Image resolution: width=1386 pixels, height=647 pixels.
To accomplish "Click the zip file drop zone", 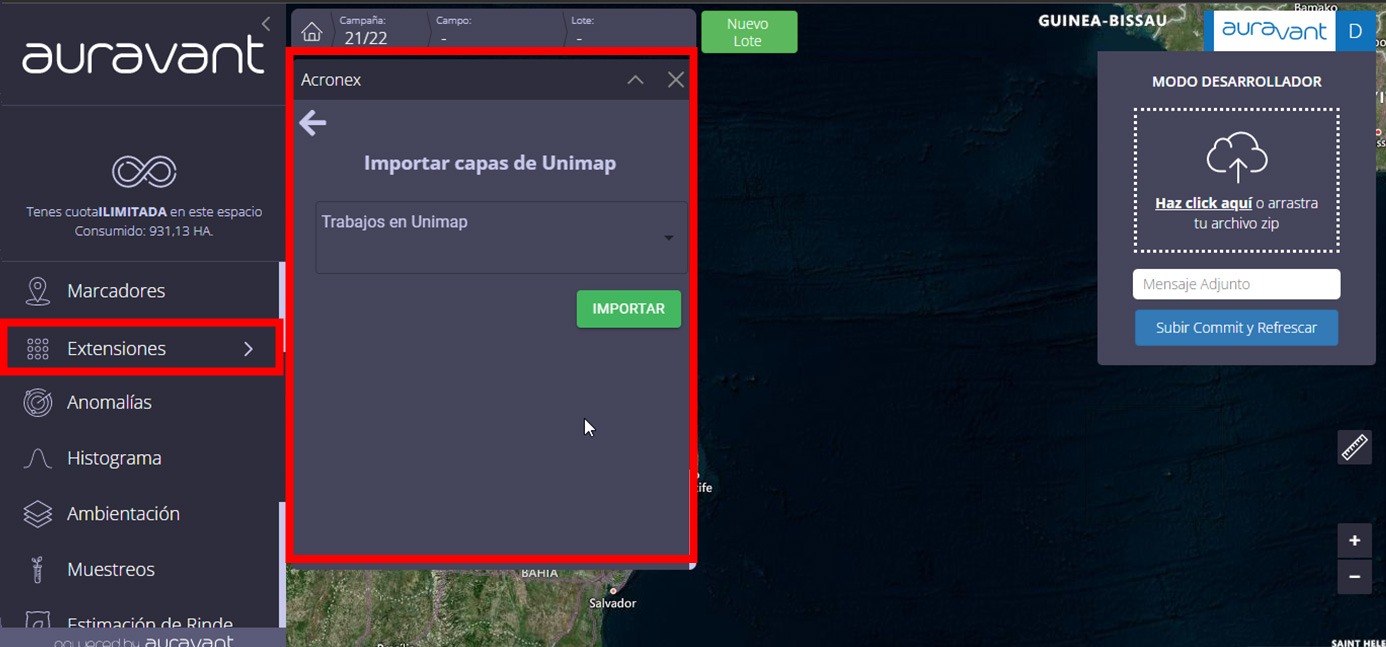I will [1236, 180].
